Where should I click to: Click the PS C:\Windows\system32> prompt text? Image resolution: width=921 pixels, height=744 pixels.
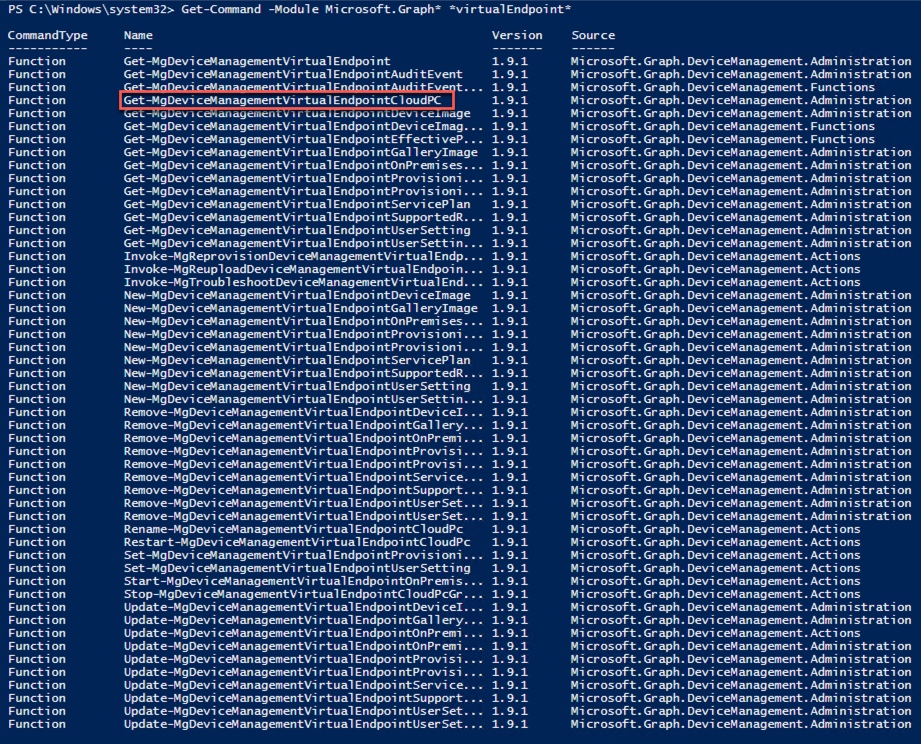[x=91, y=9]
